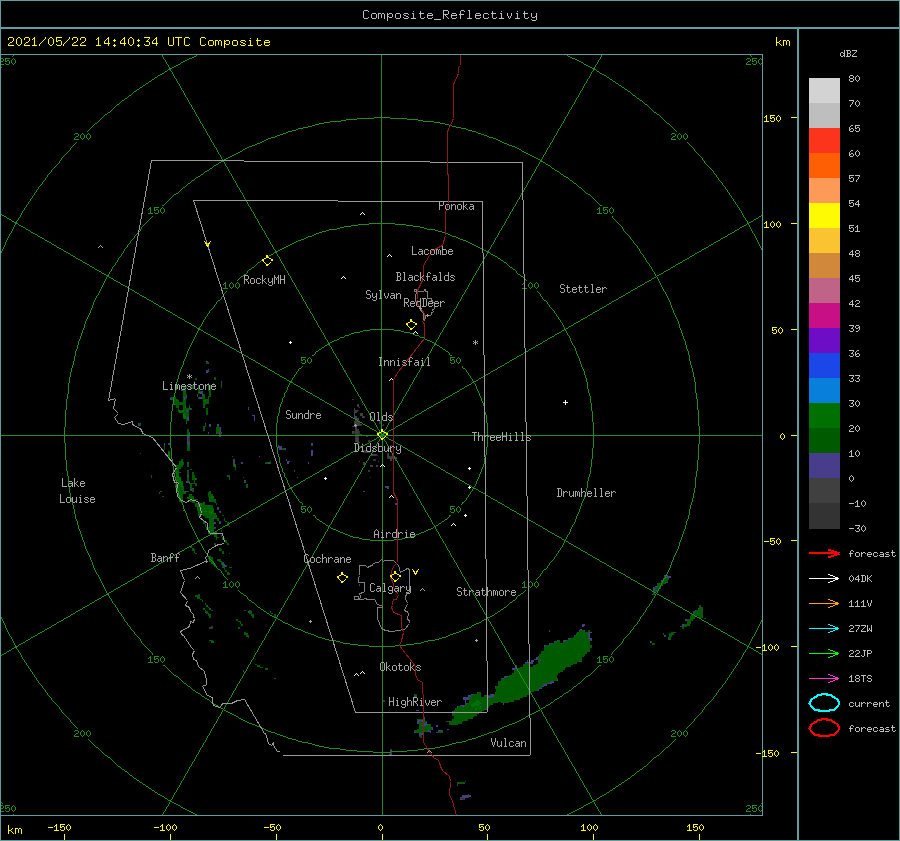The height and width of the screenshot is (841, 900).
Task: Click the 2021/05/22 14:40:34 UTC timestamp
Action: pyautogui.click(x=138, y=42)
